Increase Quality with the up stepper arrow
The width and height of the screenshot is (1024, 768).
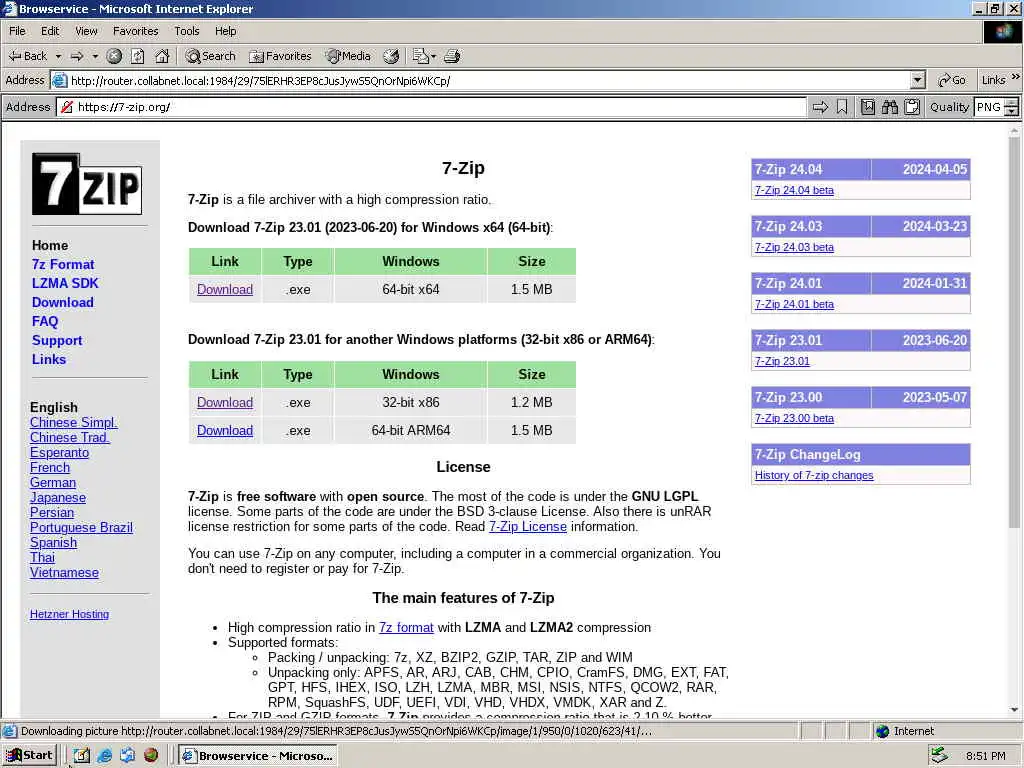tap(1012, 103)
